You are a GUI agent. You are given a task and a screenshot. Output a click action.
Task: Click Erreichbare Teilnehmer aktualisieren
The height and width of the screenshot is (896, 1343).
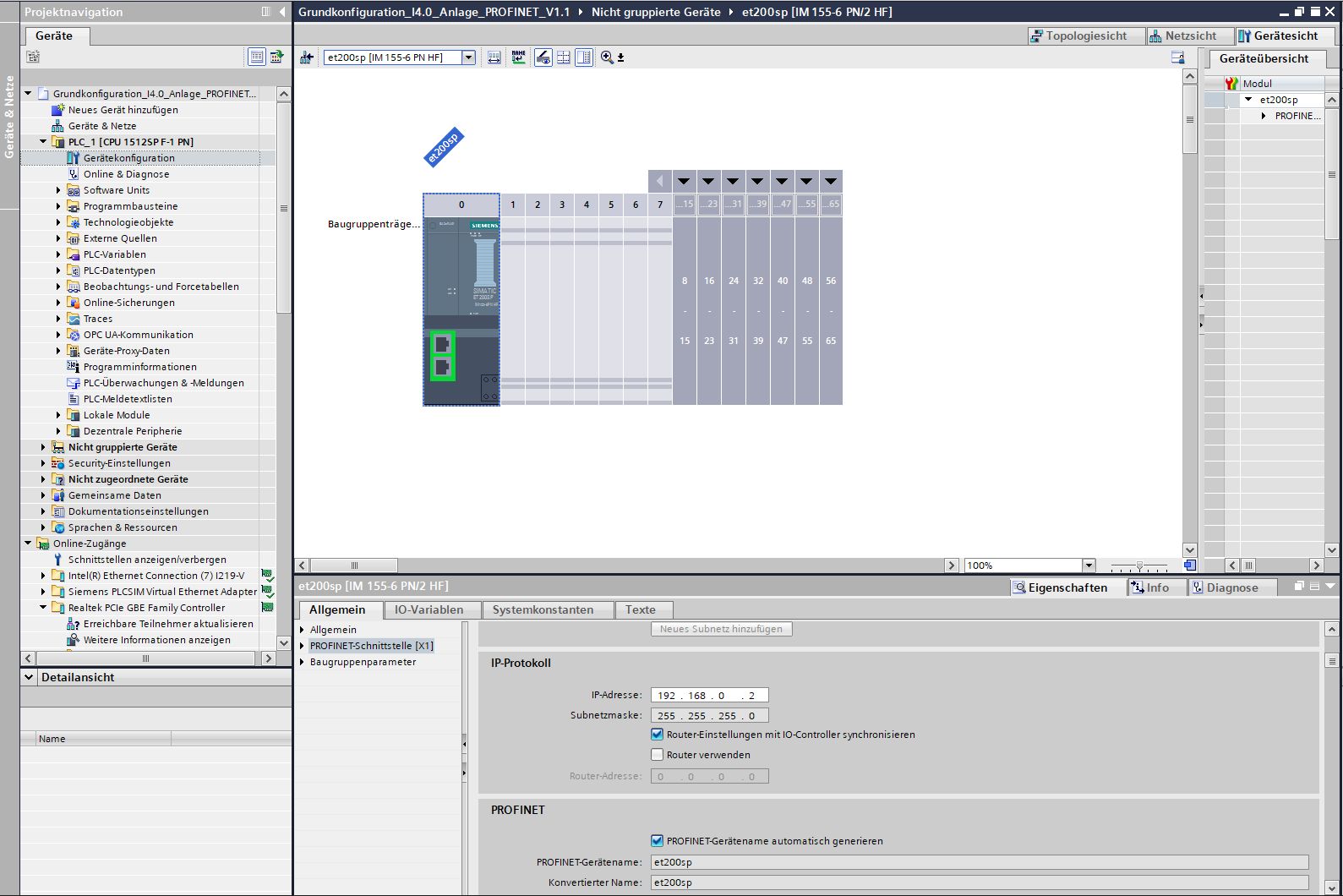pos(167,624)
